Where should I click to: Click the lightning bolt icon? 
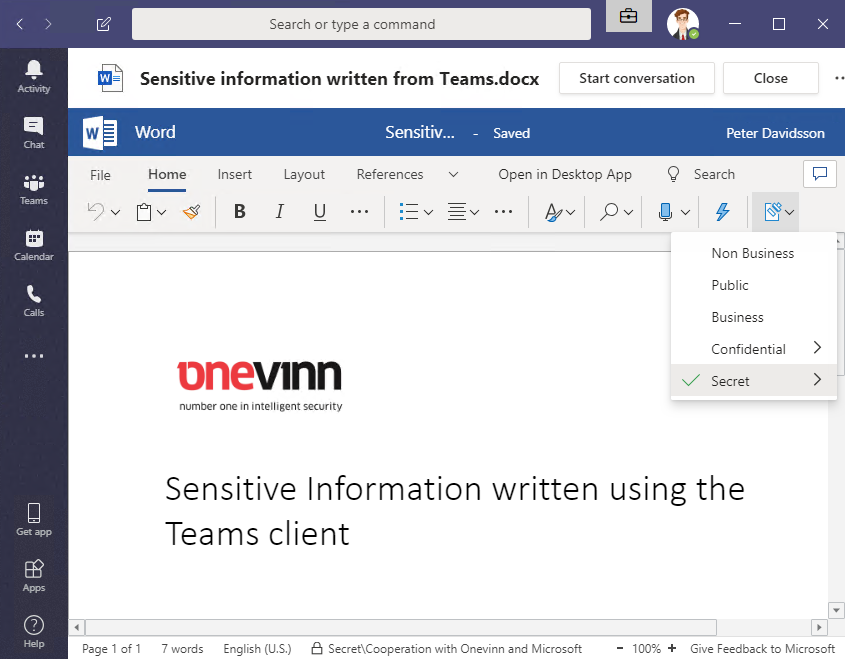[723, 212]
